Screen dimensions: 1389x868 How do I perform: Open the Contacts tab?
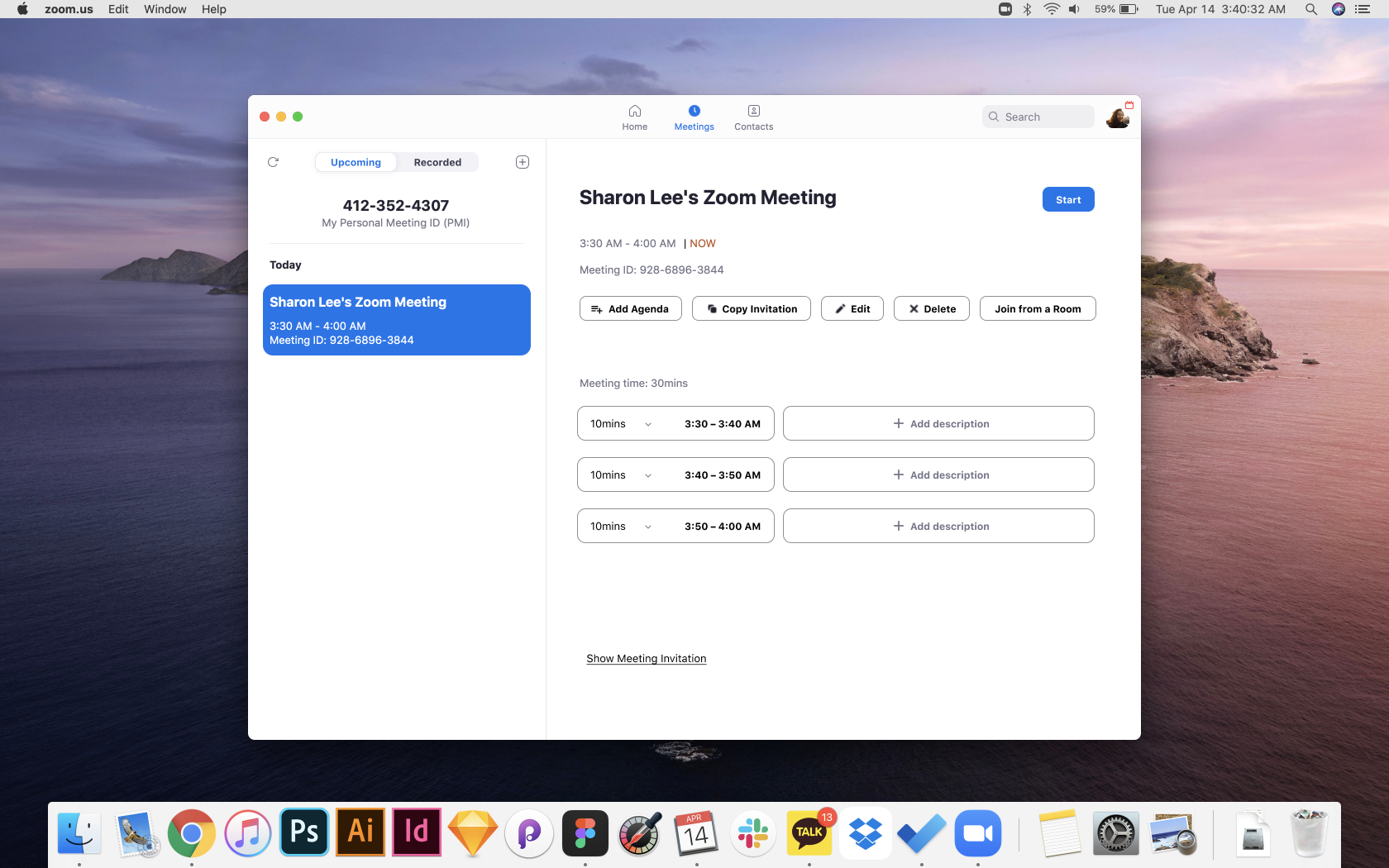753,117
